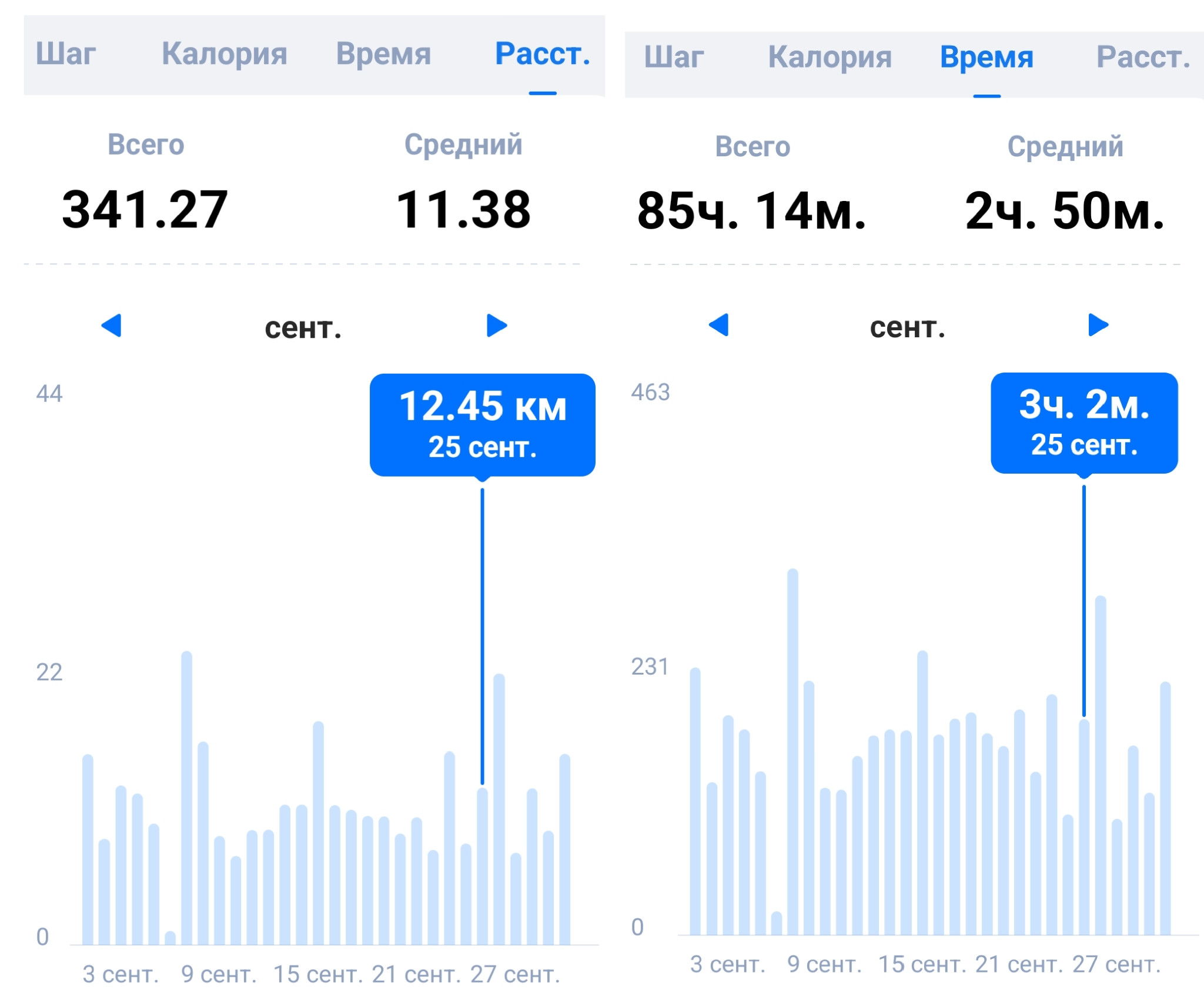Switch to Калория tab in right panel
This screenshot has height=1006, width=1204.
point(830,58)
